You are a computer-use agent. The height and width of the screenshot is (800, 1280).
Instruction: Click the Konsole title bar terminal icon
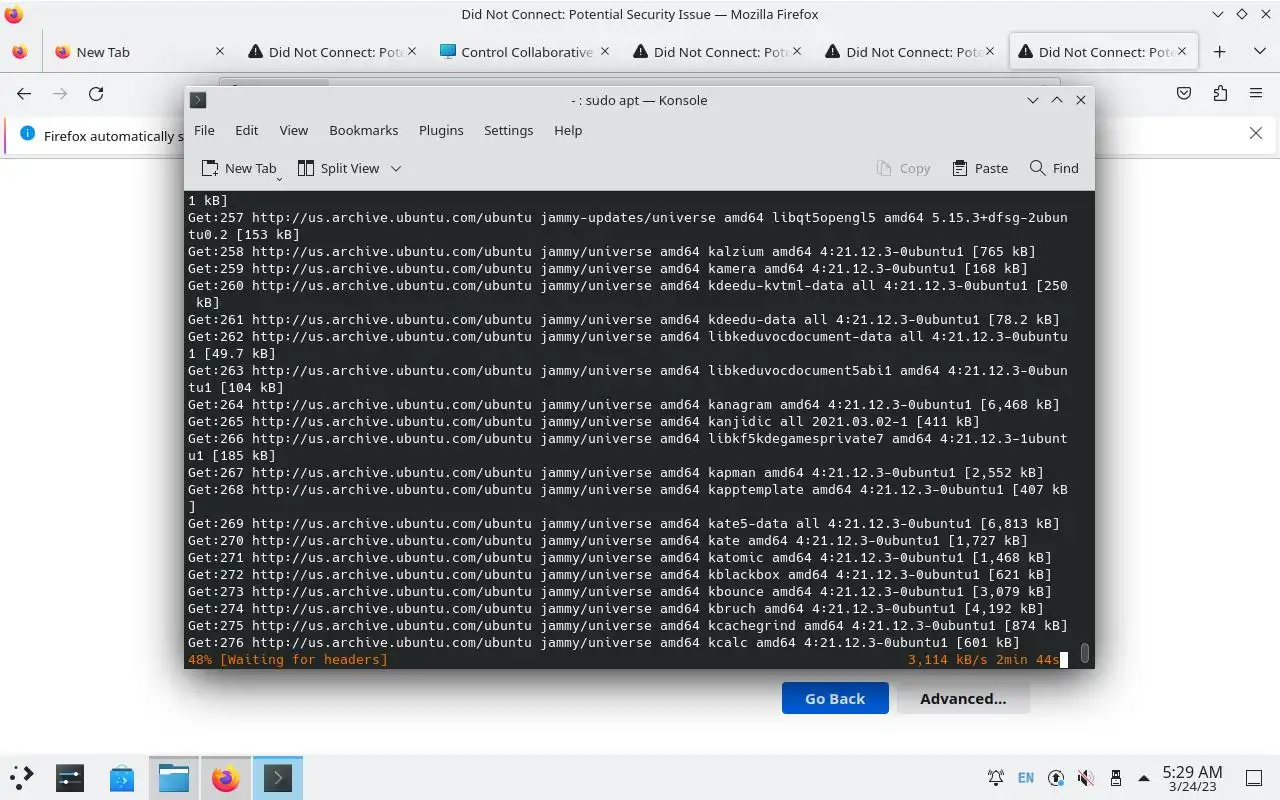point(198,100)
